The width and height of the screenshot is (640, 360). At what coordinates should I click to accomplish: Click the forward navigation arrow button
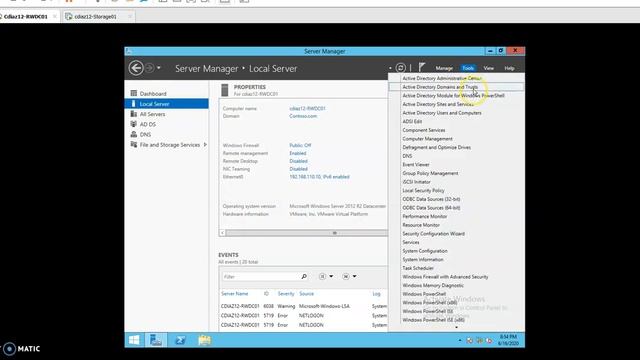pyautogui.click(x=149, y=68)
